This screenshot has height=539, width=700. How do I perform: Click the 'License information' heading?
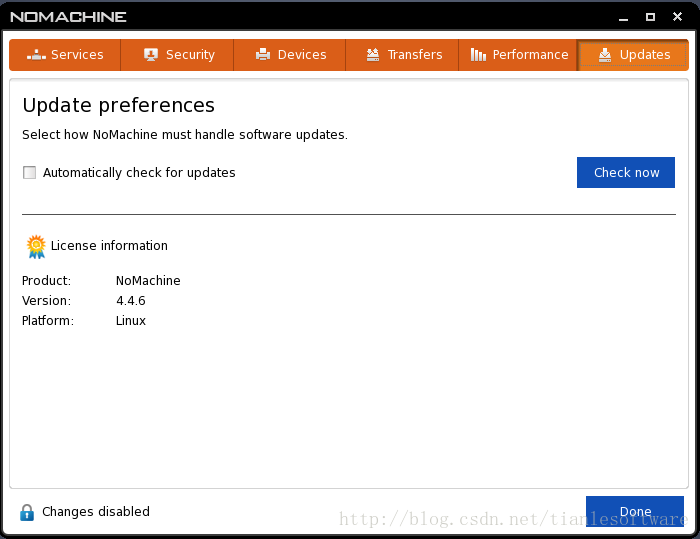tap(109, 246)
